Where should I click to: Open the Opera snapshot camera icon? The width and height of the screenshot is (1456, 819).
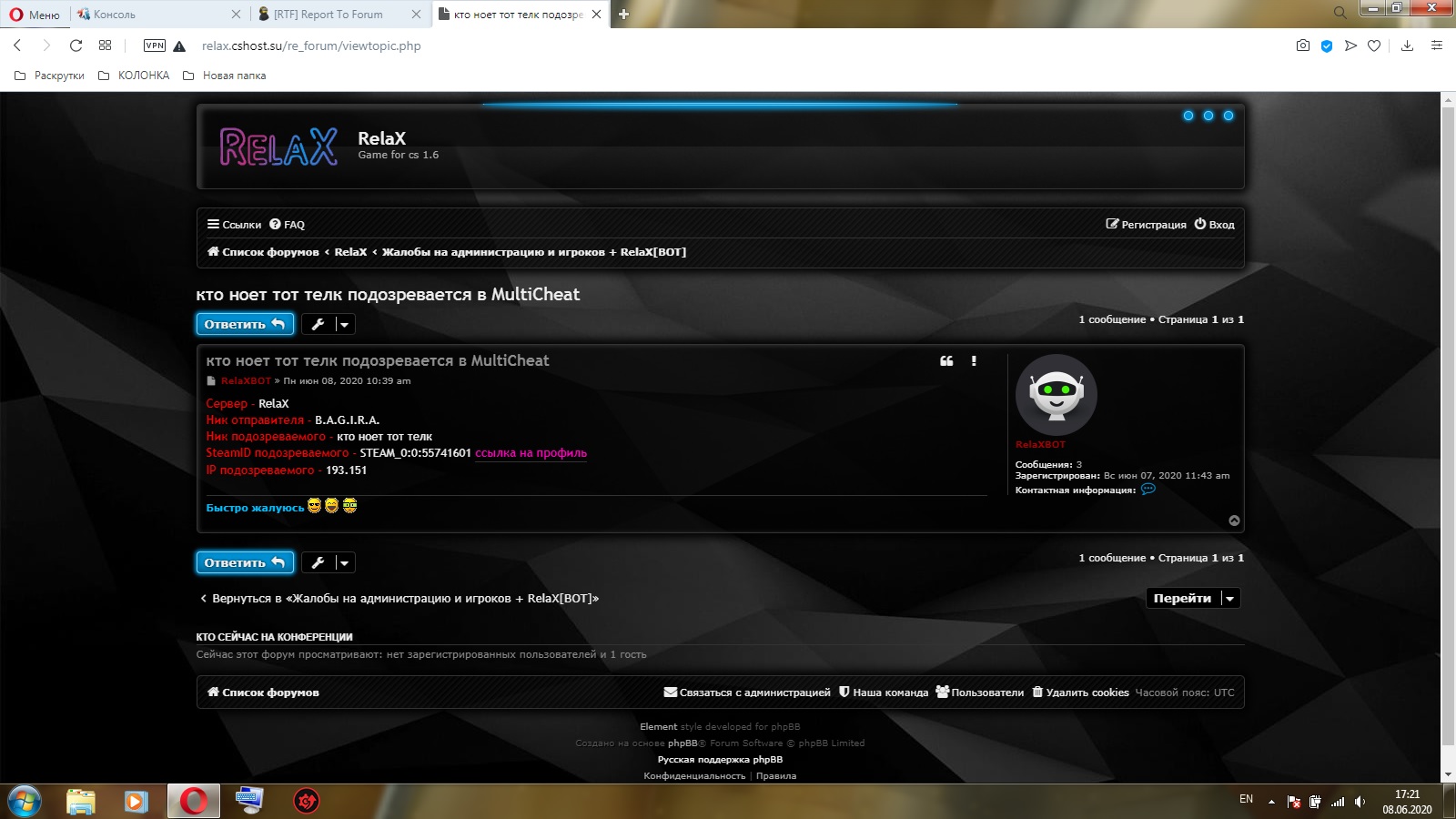click(x=1303, y=45)
